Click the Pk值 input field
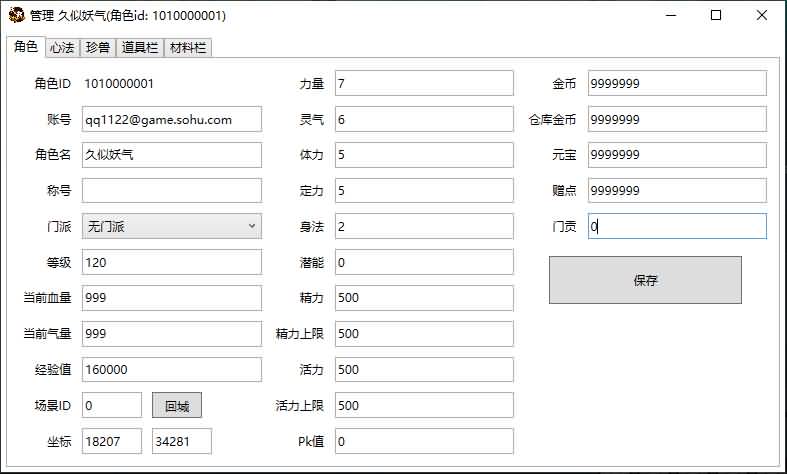 coord(424,441)
